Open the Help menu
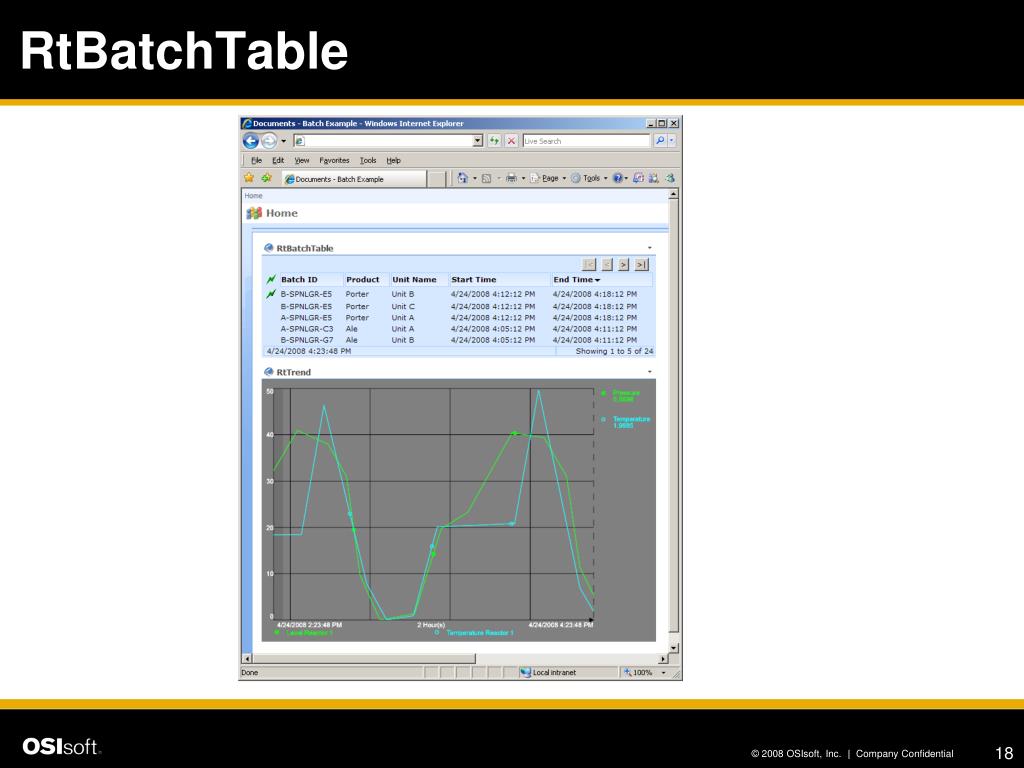This screenshot has width=1024, height=768. (x=393, y=160)
